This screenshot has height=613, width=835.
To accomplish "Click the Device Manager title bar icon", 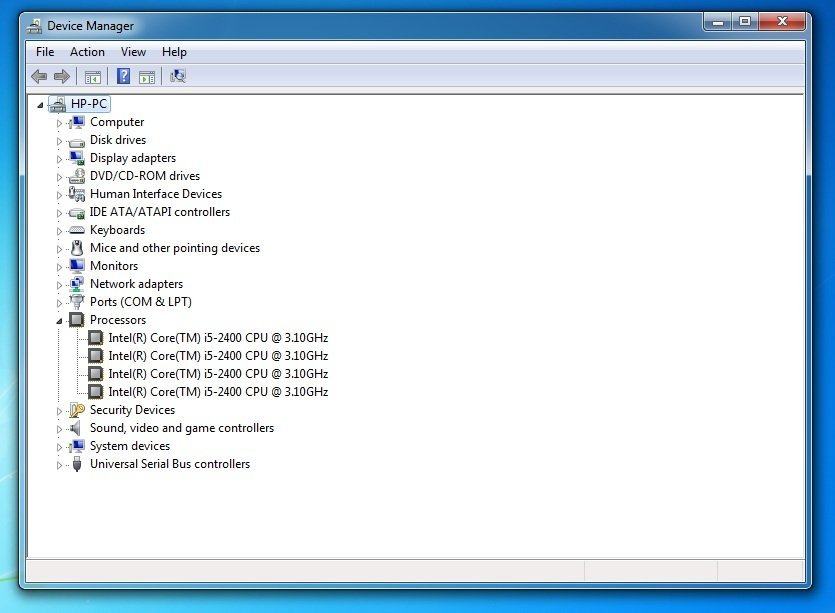I will click(x=35, y=26).
